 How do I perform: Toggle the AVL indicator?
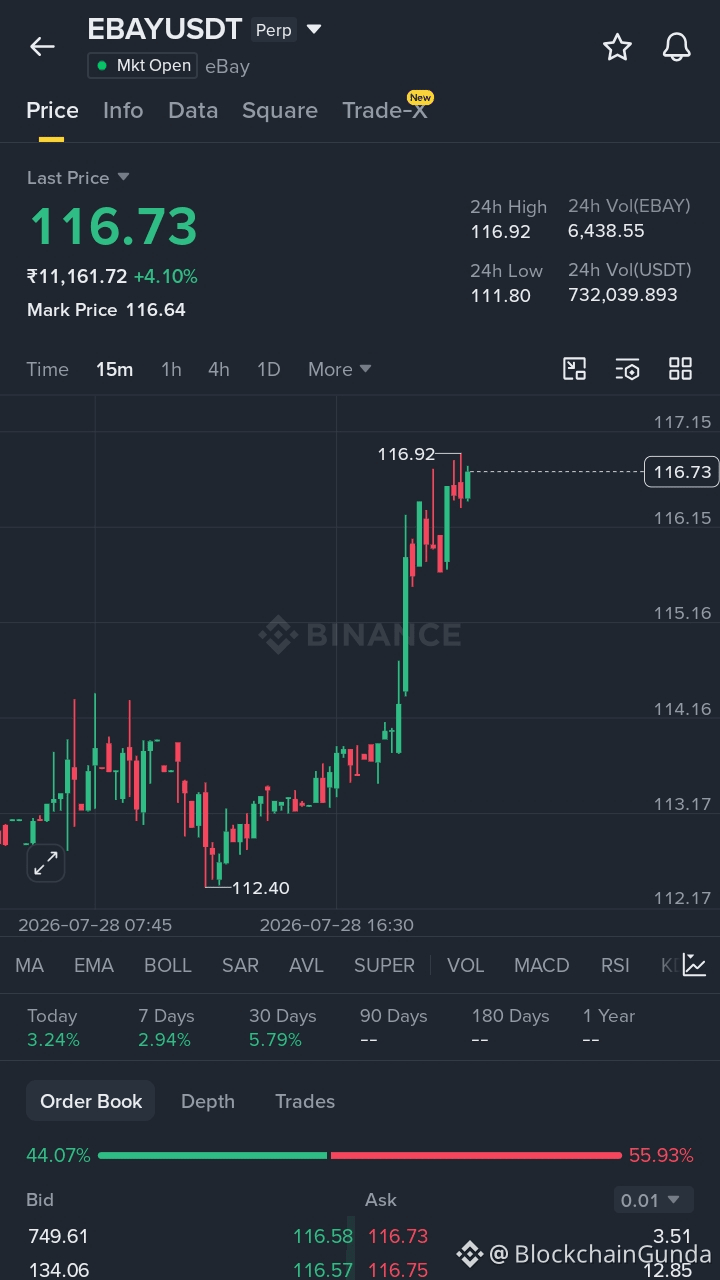306,965
